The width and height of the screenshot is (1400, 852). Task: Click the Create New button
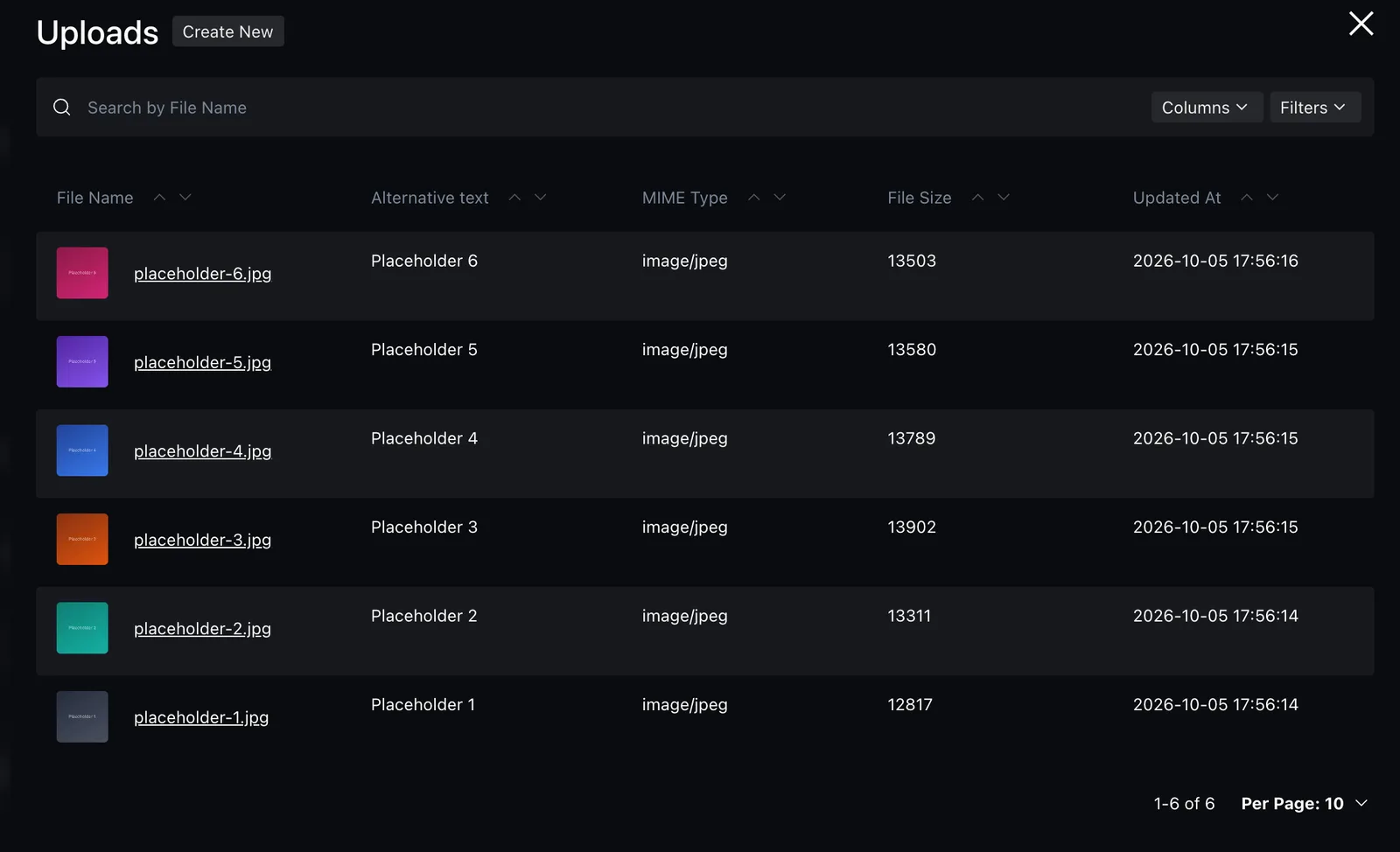click(x=227, y=31)
